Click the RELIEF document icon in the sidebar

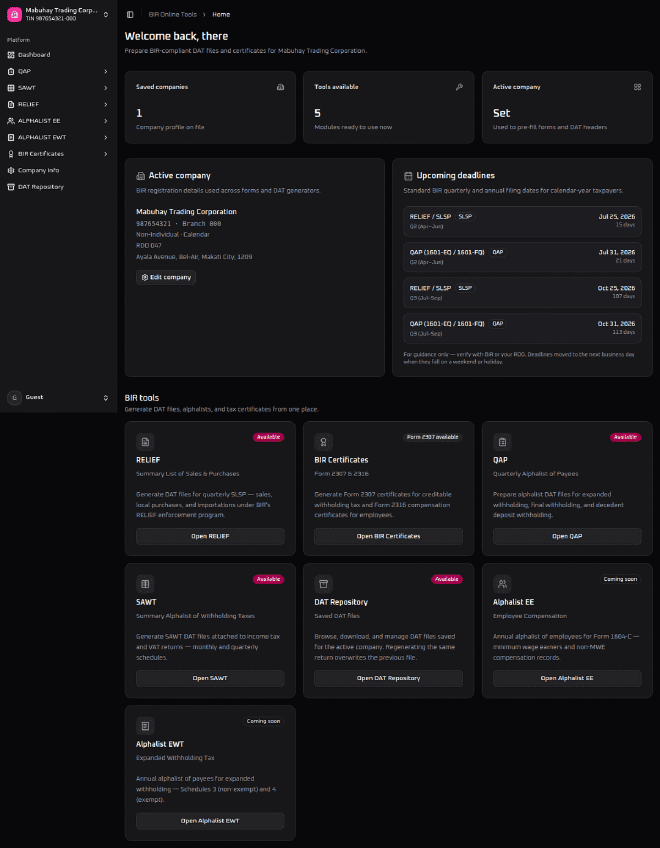(11, 104)
